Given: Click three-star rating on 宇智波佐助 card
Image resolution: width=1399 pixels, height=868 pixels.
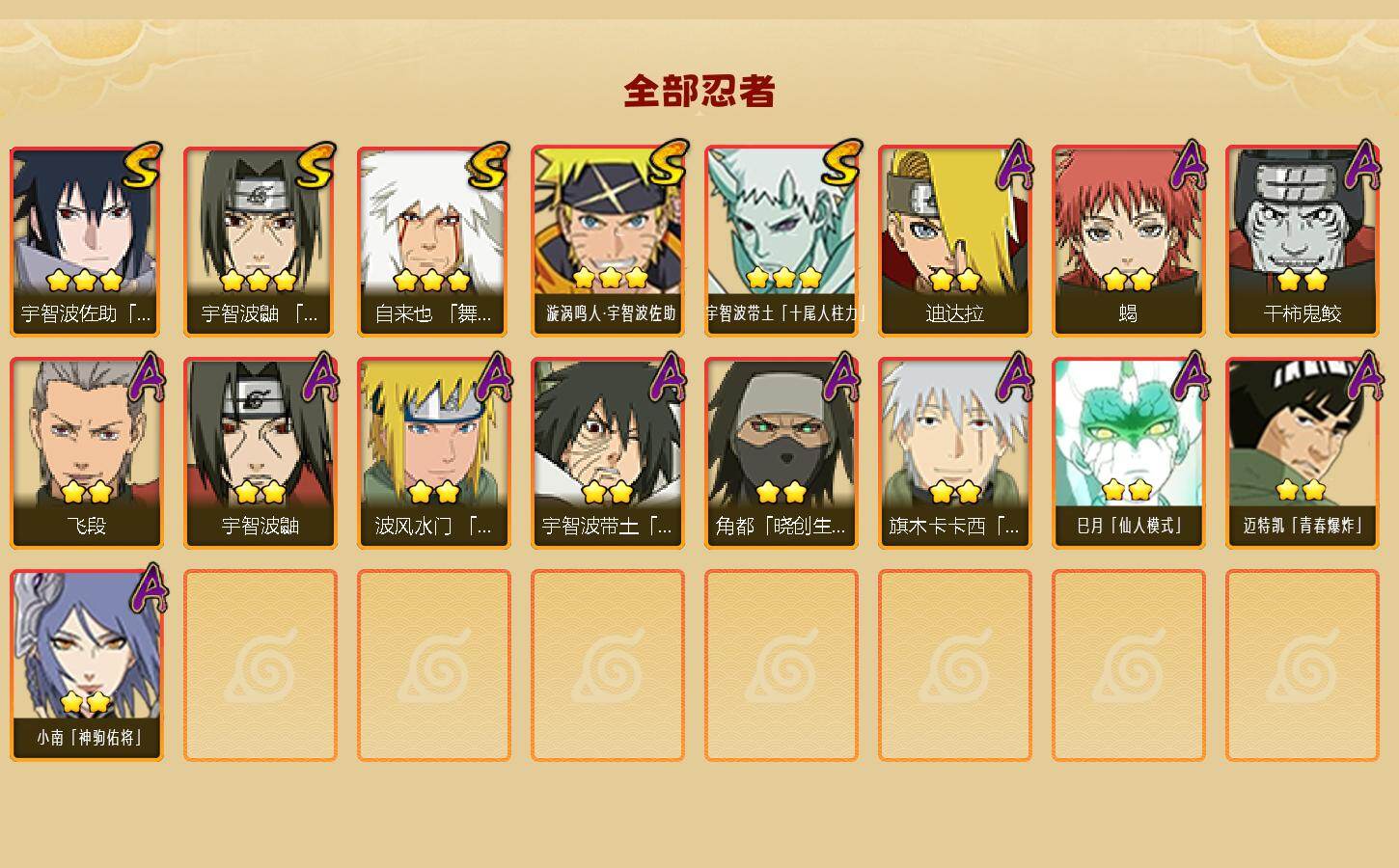Looking at the screenshot, I should pyautogui.click(x=85, y=280).
